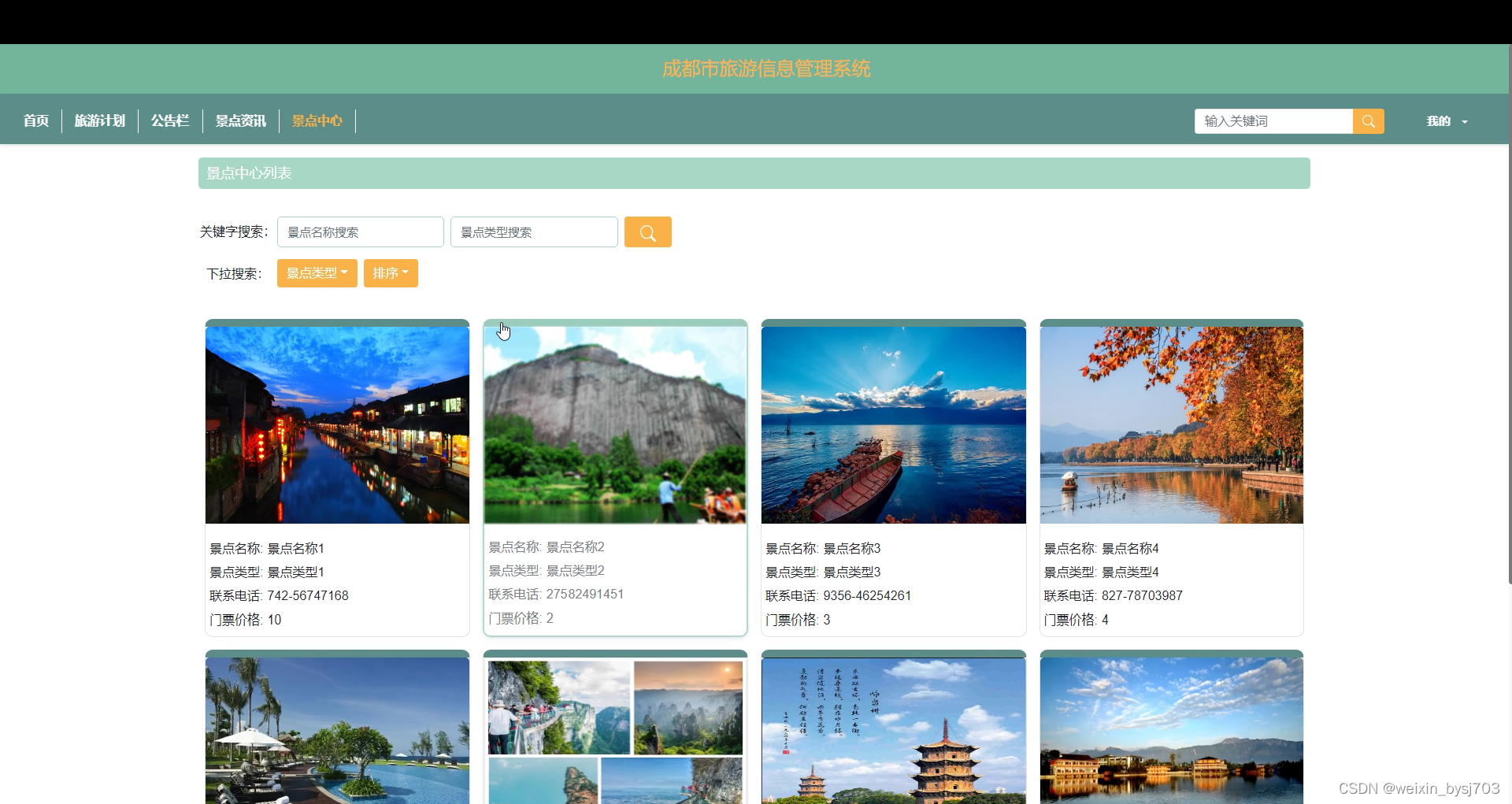Viewport: 1512px width, 804px height.
Task: Open the 首页 nav item
Action: point(36,120)
